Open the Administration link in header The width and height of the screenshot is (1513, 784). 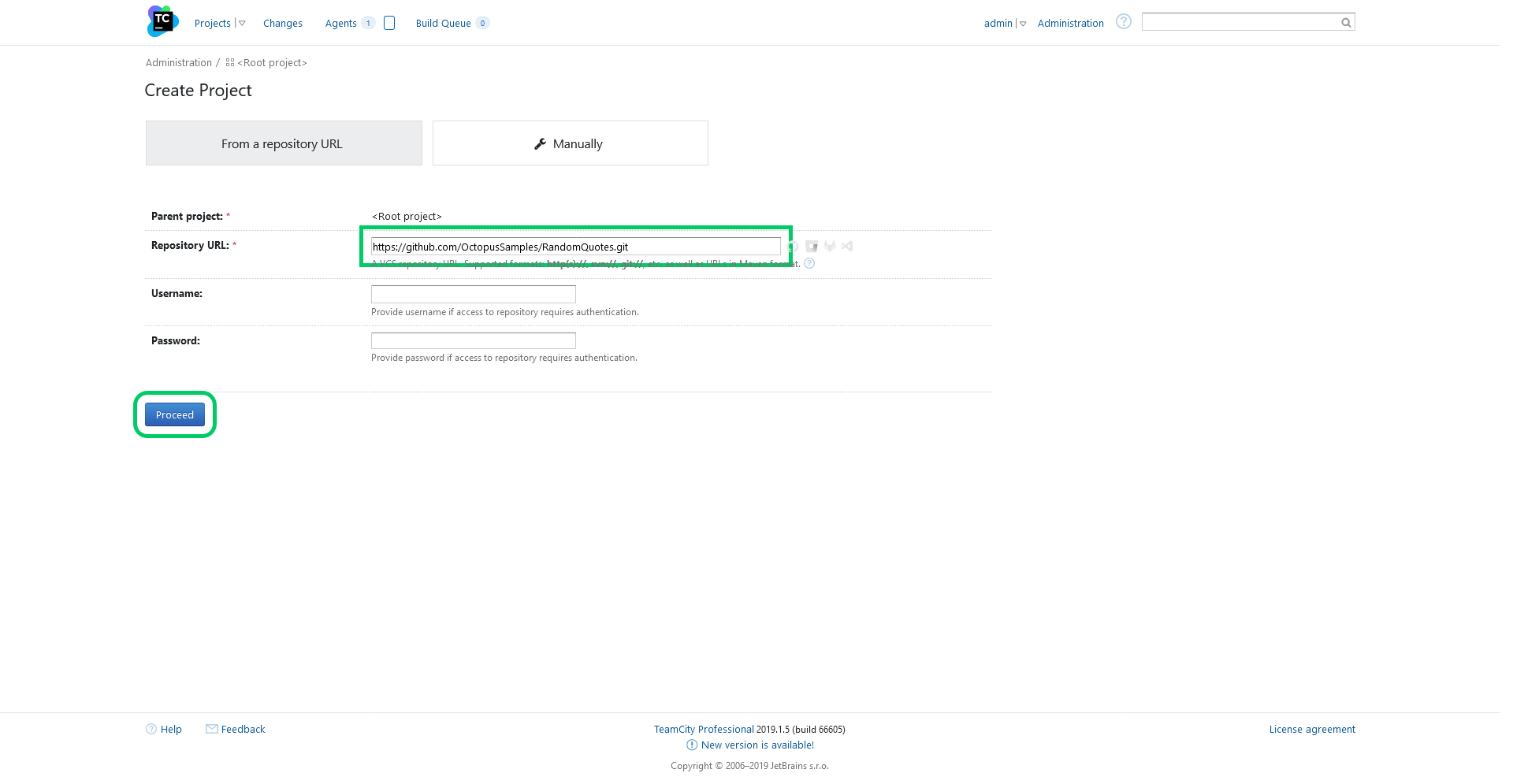tap(1071, 24)
